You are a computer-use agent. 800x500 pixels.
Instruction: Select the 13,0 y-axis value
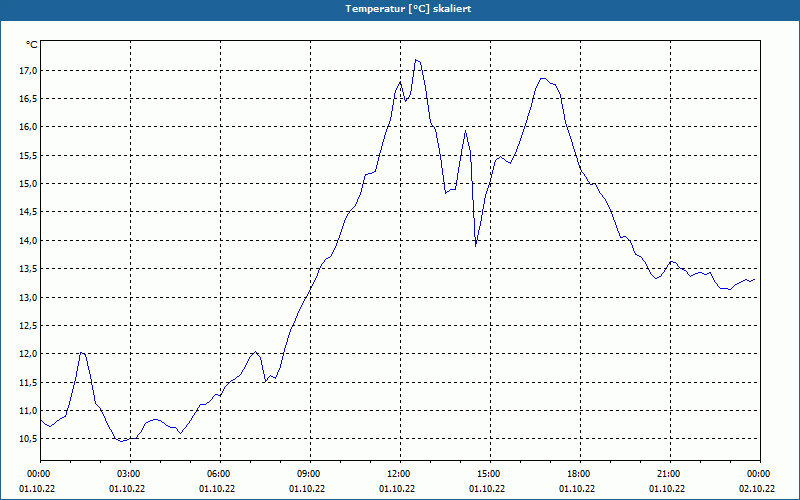(x=29, y=297)
